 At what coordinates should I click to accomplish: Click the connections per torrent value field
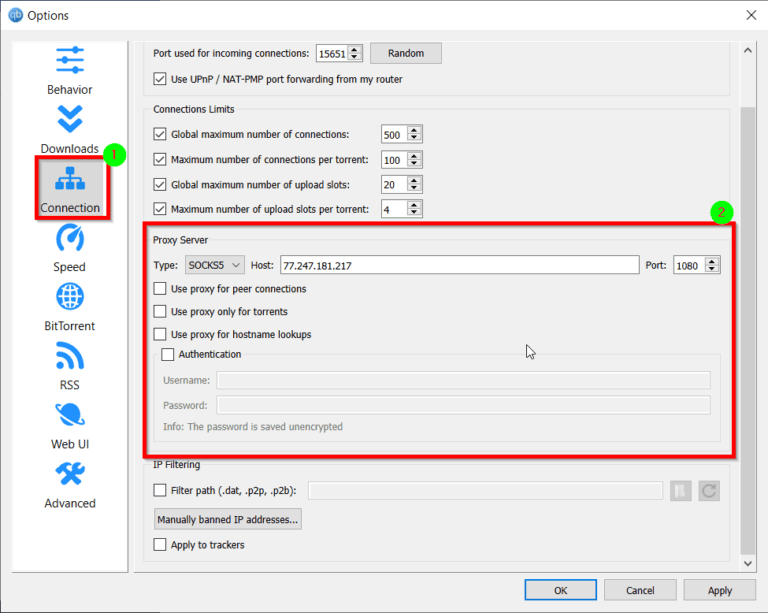[394, 160]
